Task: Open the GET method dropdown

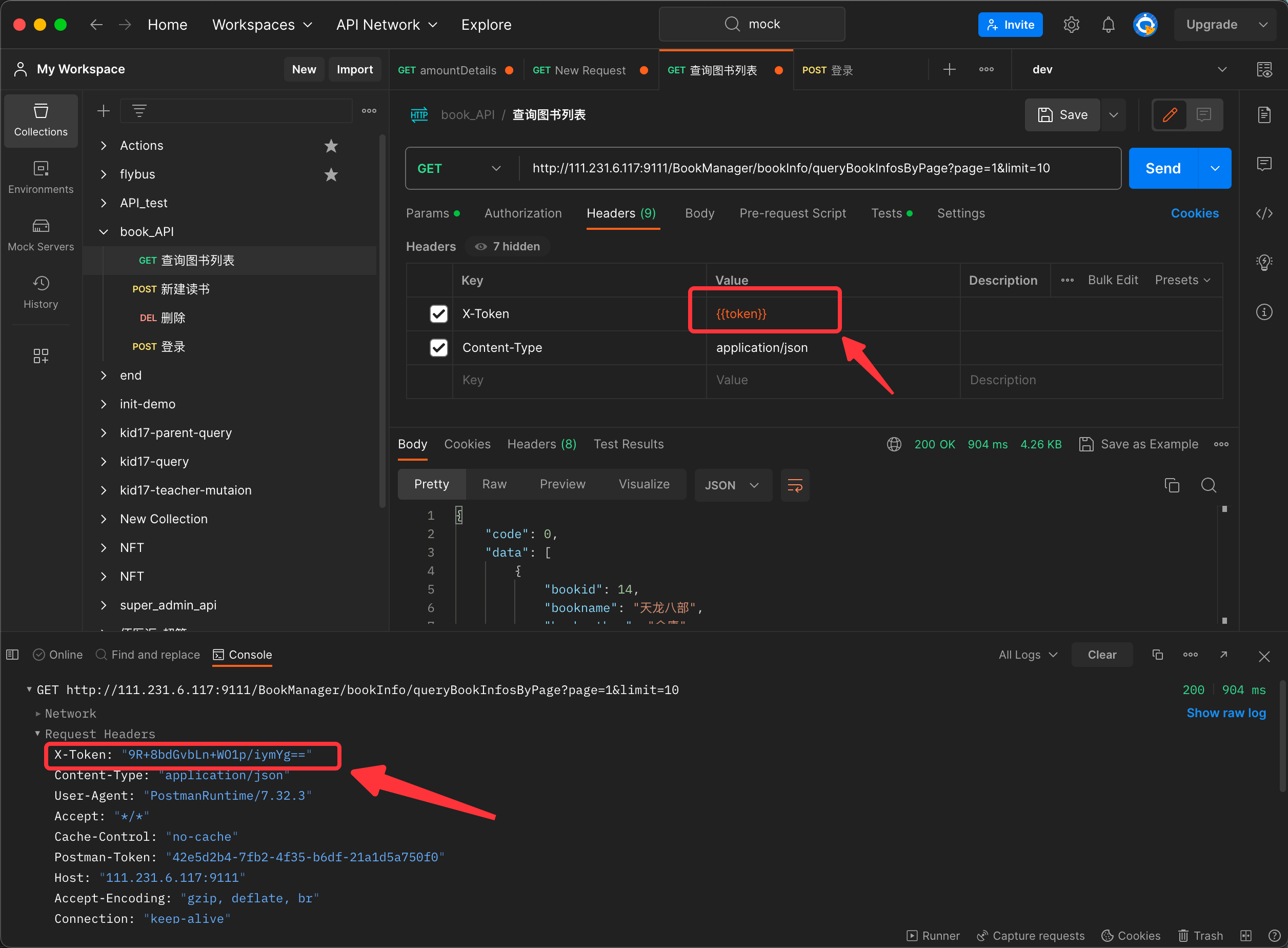Action: (x=459, y=168)
